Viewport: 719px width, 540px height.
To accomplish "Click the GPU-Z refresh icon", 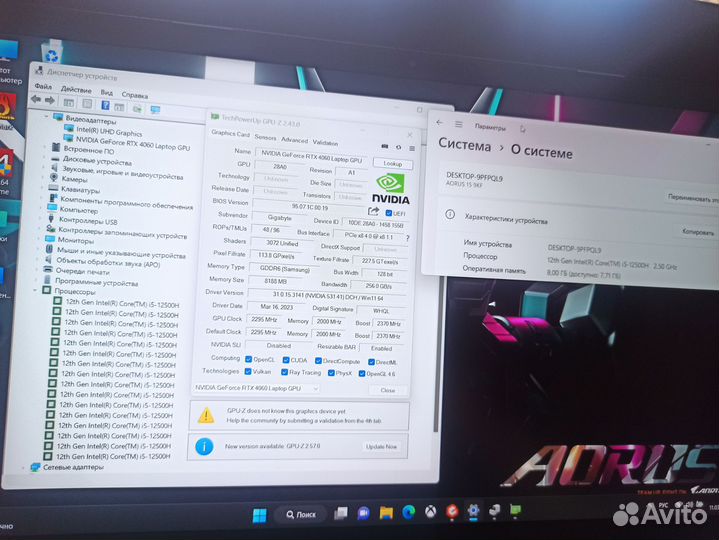I will pyautogui.click(x=398, y=147).
